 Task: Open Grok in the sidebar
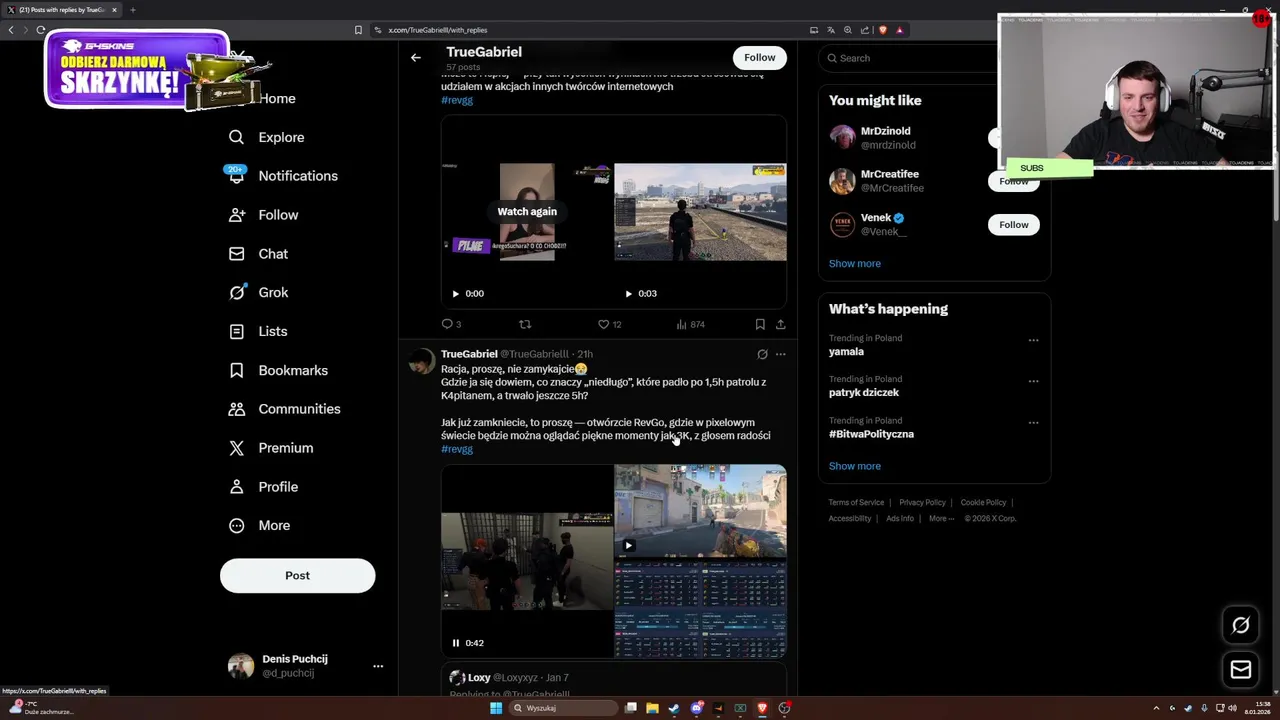tap(258, 293)
